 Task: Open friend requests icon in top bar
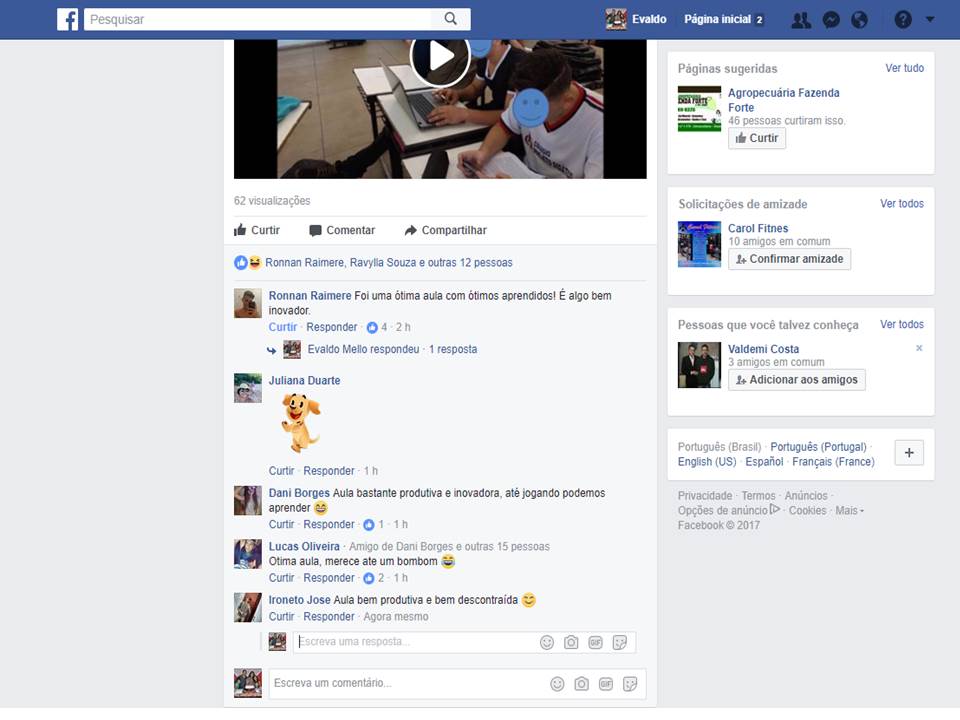[800, 19]
